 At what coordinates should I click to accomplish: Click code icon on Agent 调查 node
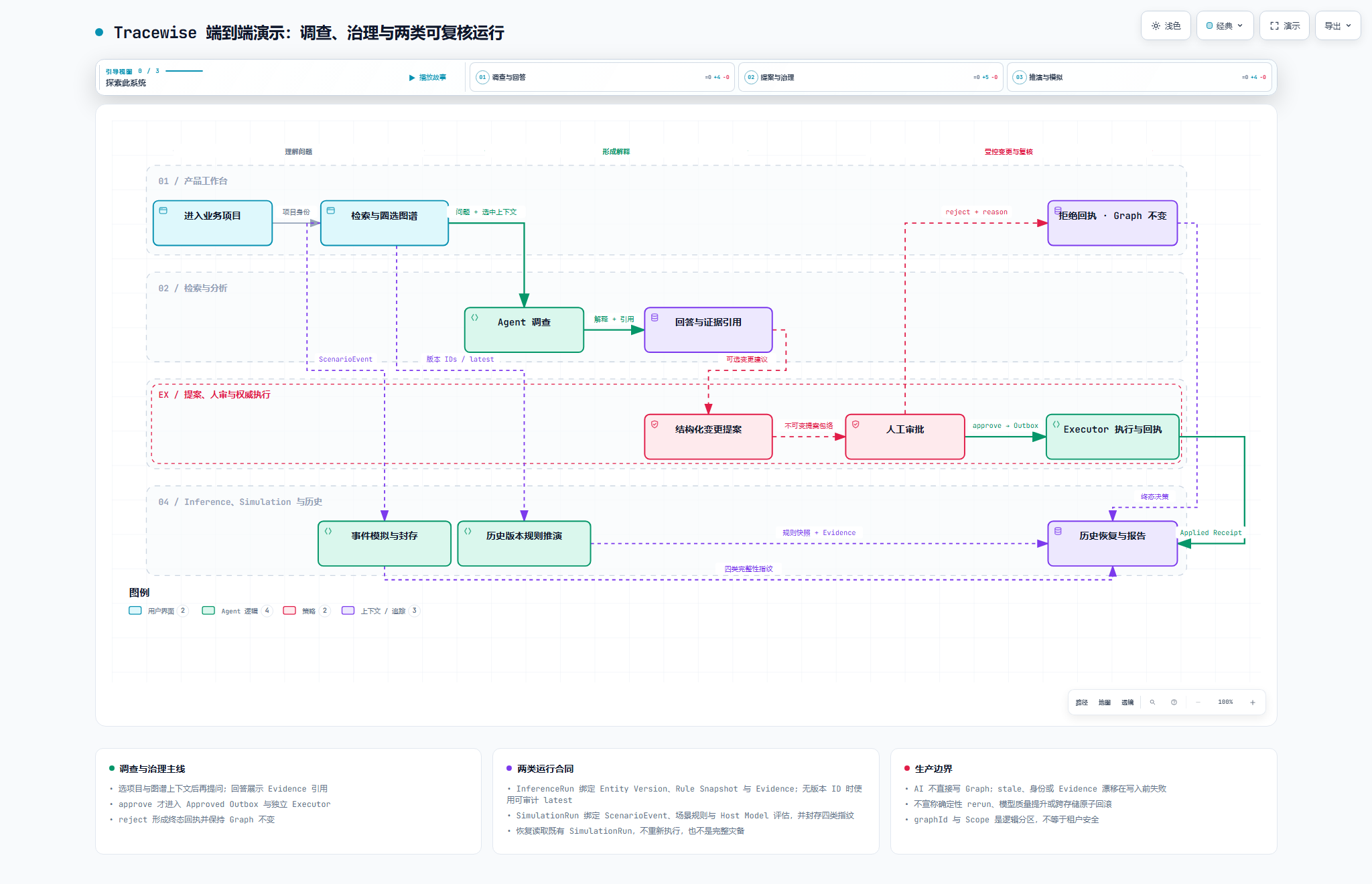pyautogui.click(x=474, y=317)
